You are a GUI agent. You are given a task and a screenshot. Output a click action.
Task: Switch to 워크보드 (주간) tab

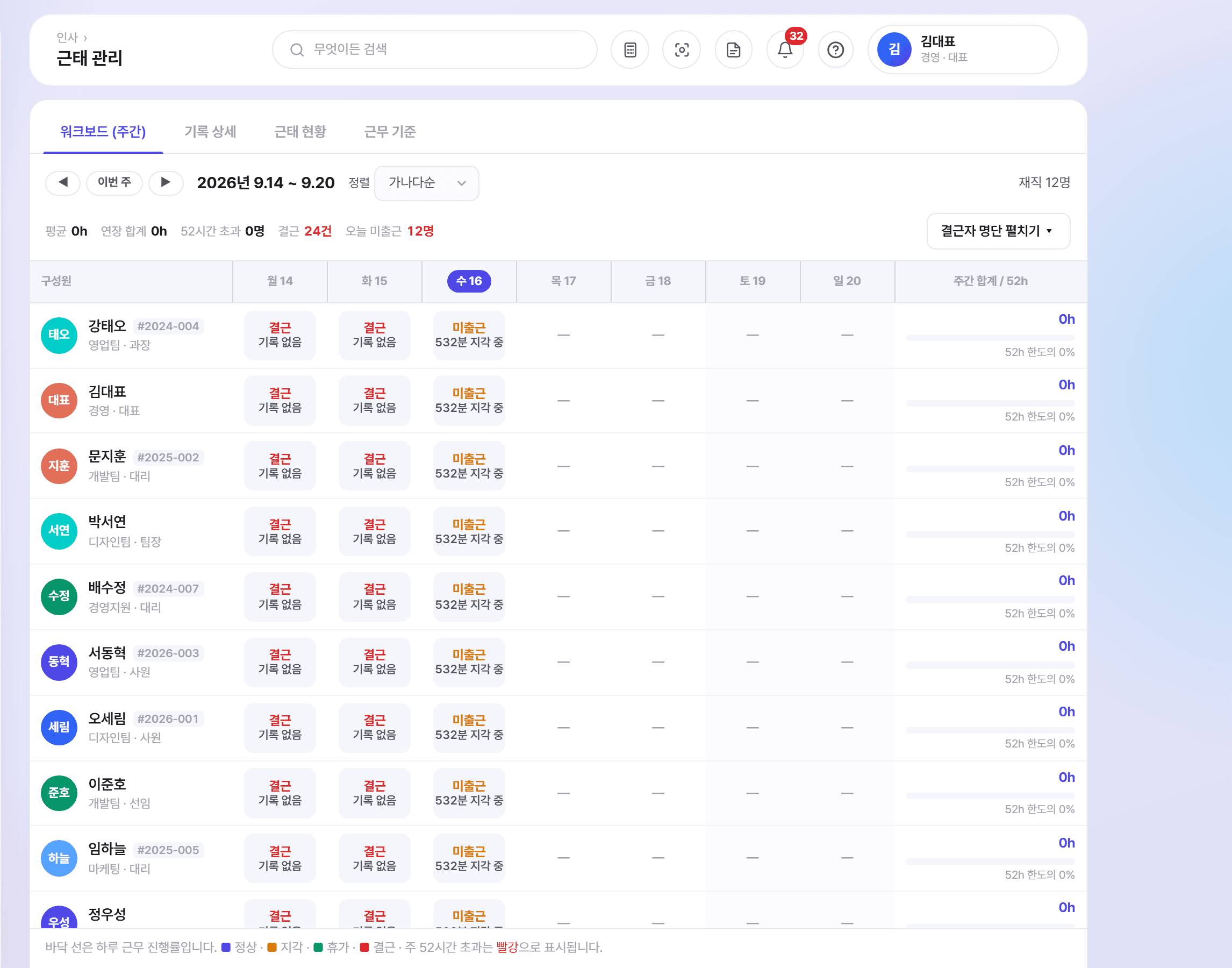pyautogui.click(x=103, y=131)
